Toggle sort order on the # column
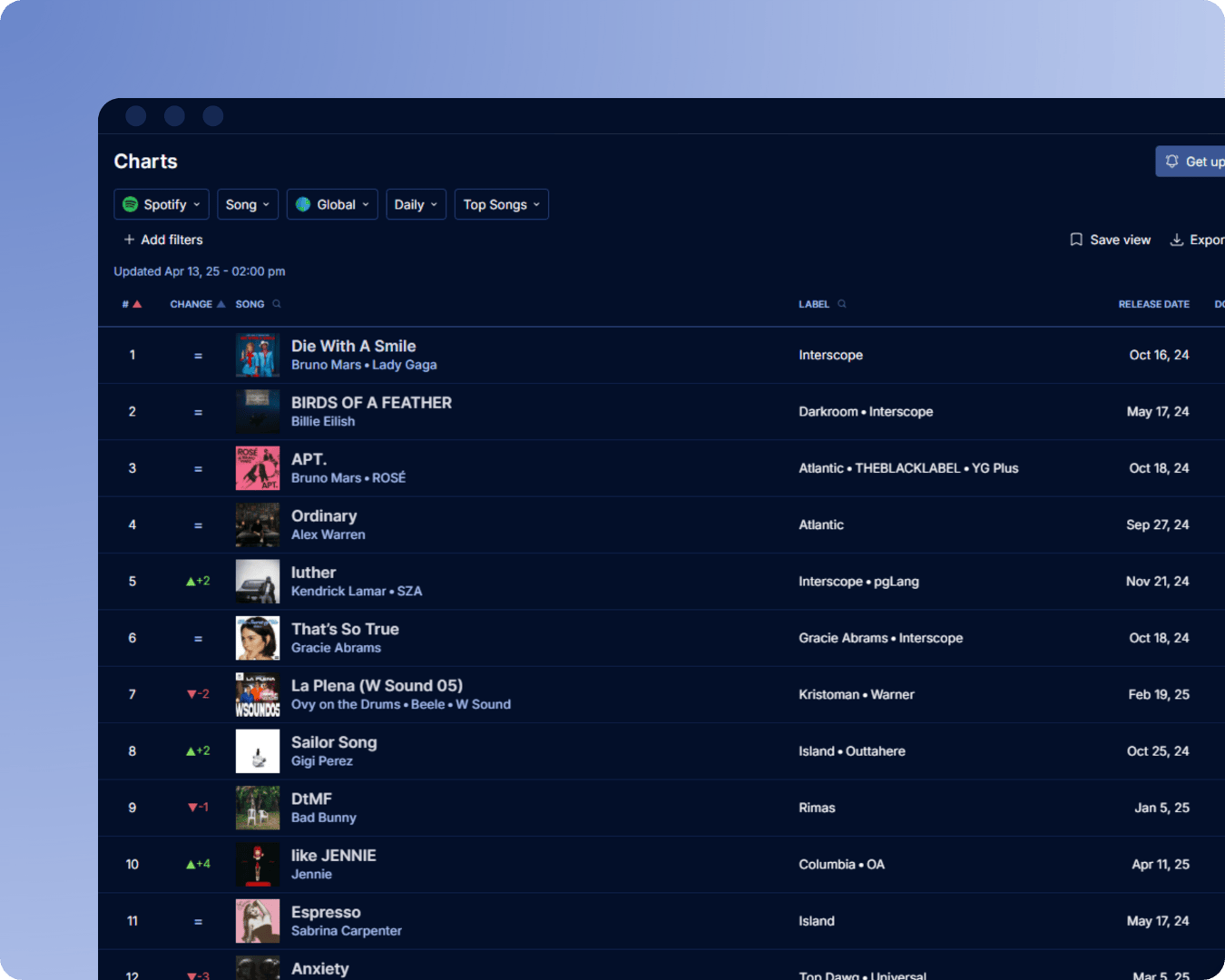Image resolution: width=1225 pixels, height=980 pixels. pos(133,304)
